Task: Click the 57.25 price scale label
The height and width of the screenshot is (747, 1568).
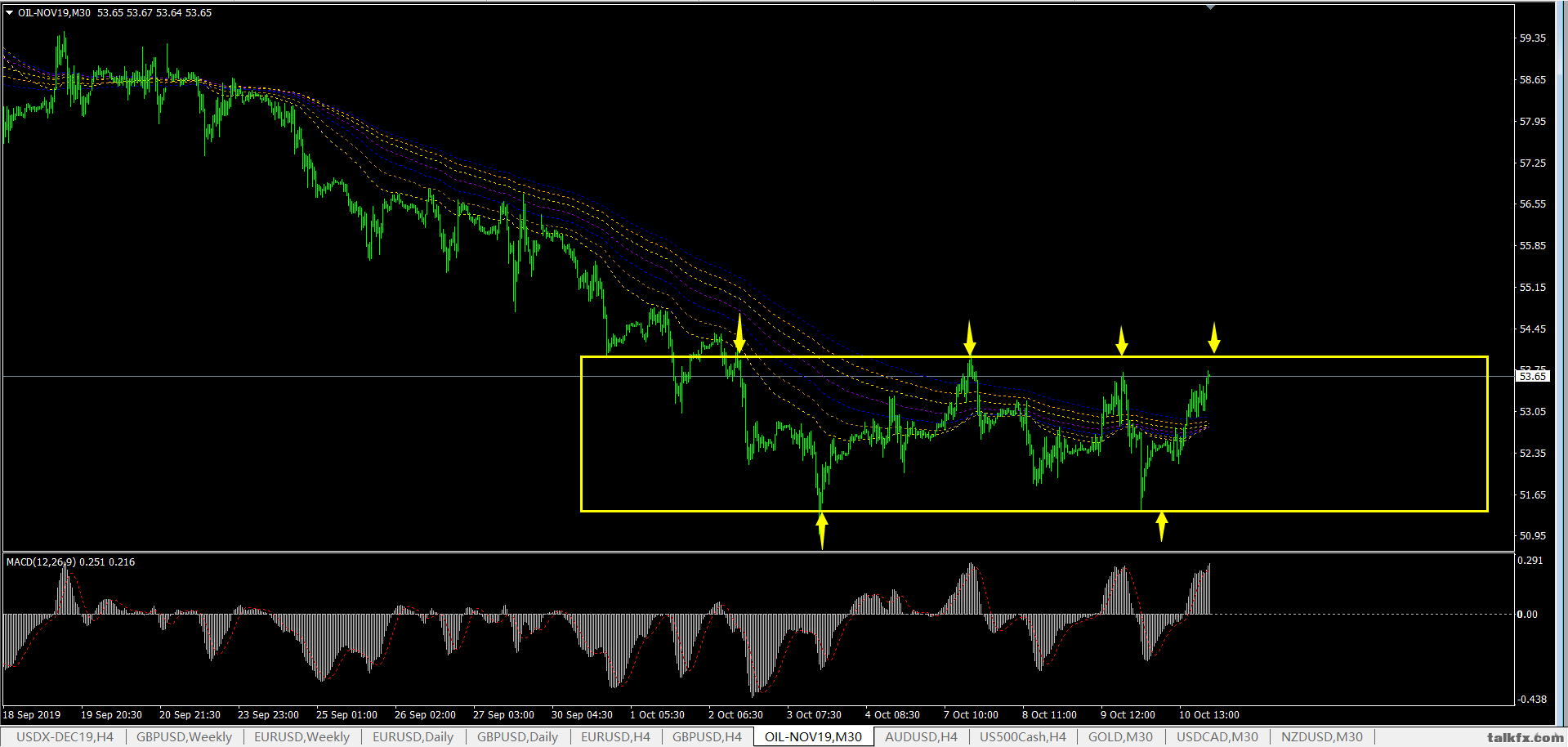Action: coord(1533,163)
